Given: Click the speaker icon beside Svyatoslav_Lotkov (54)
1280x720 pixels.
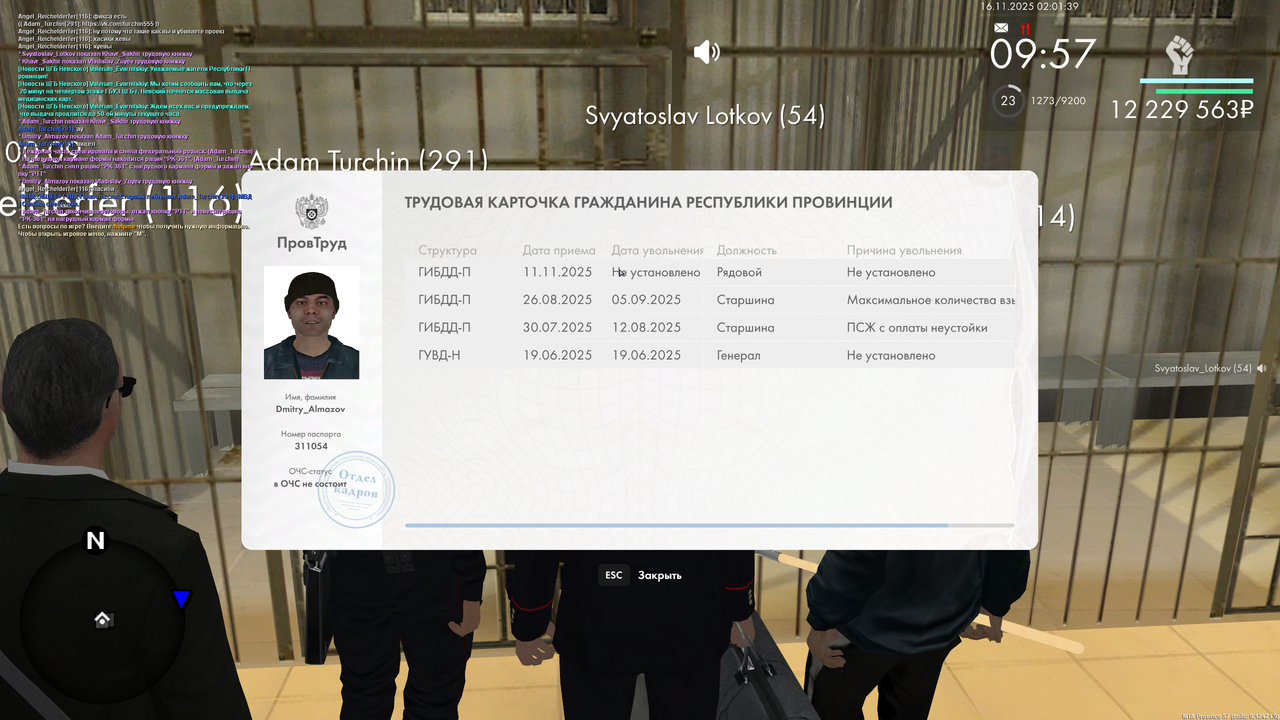Looking at the screenshot, I should coord(1262,368).
